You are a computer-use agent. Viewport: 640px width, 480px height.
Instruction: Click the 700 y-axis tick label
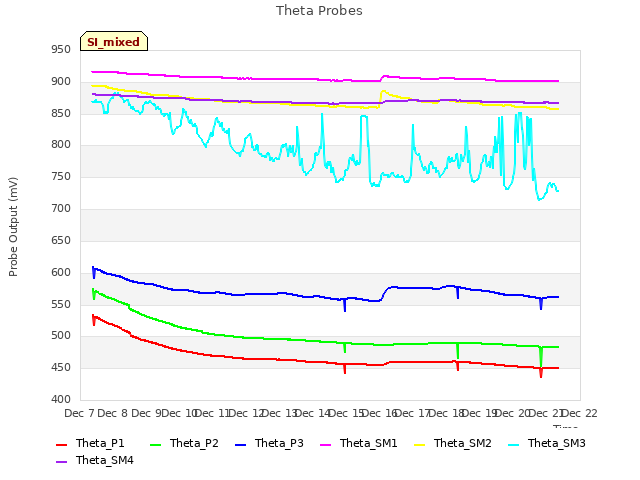pos(61,209)
